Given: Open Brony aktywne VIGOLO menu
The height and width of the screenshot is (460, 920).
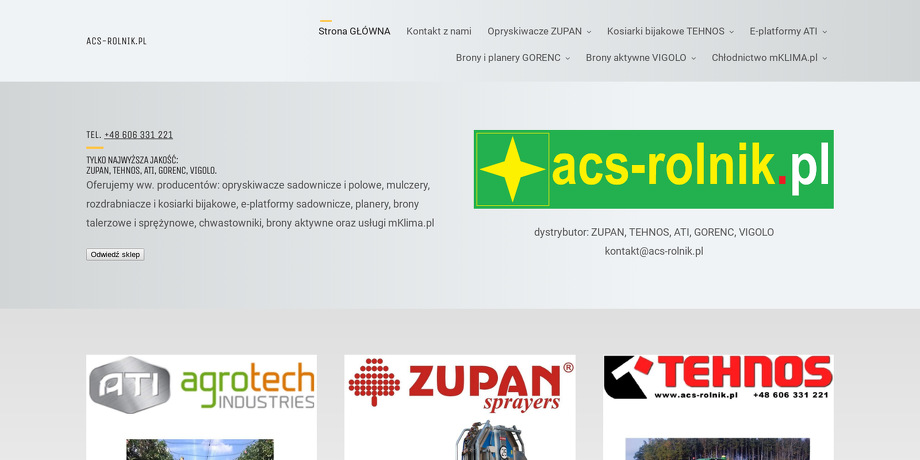Looking at the screenshot, I should [x=636, y=58].
